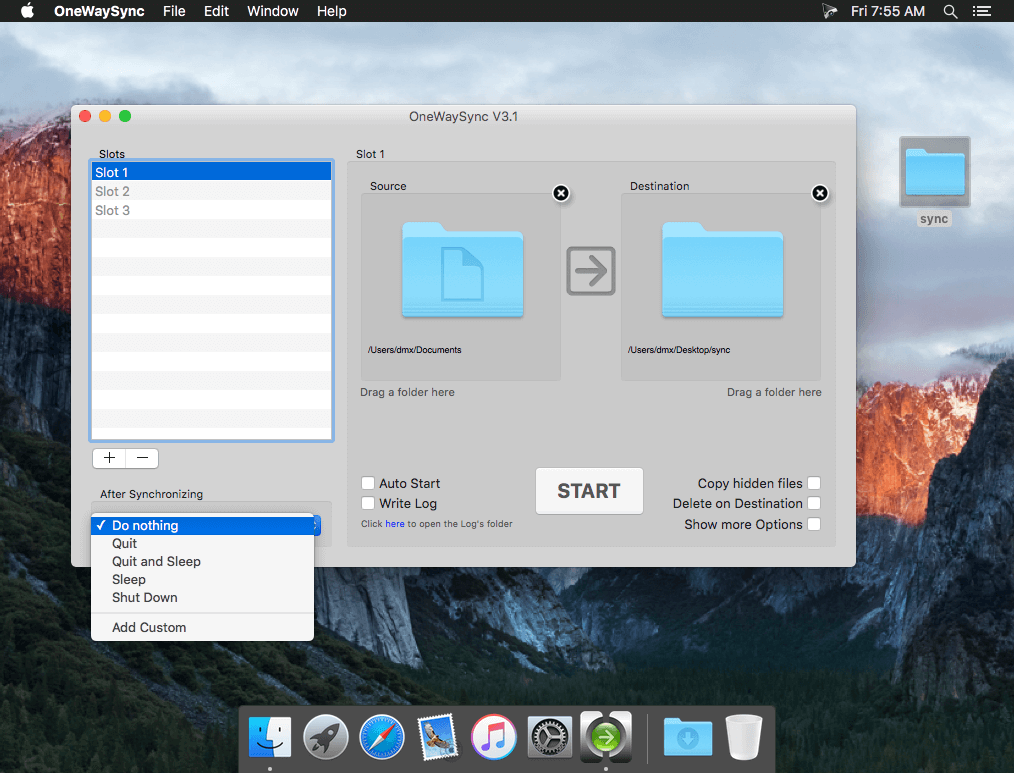Click the /Users/dmx/Desktop/sync destination path
The width and height of the screenshot is (1014, 773).
[678, 350]
